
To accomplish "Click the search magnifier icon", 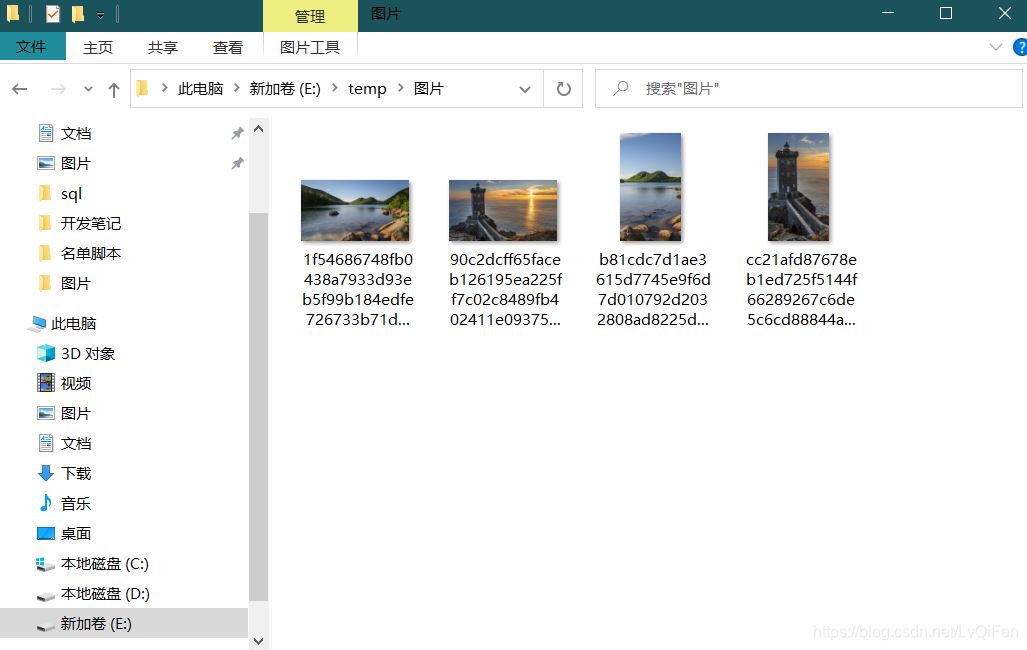I will (x=620, y=88).
